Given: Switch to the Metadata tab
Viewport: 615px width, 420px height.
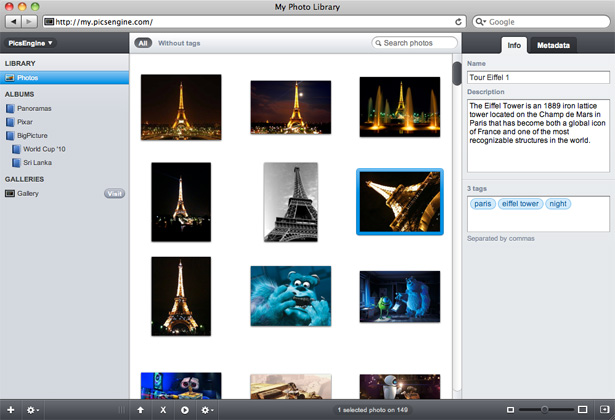Looking at the screenshot, I should coord(553,45).
